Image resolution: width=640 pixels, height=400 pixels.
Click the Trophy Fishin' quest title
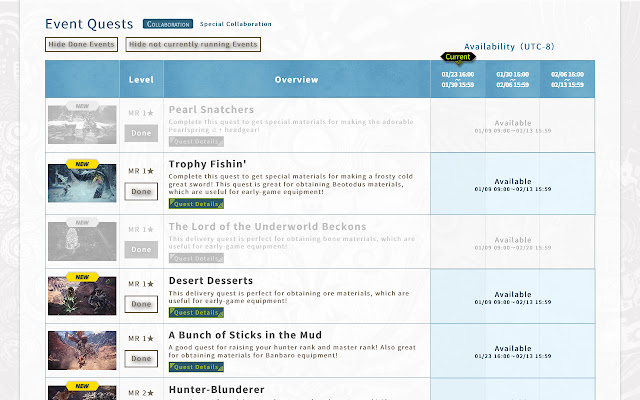coord(207,164)
